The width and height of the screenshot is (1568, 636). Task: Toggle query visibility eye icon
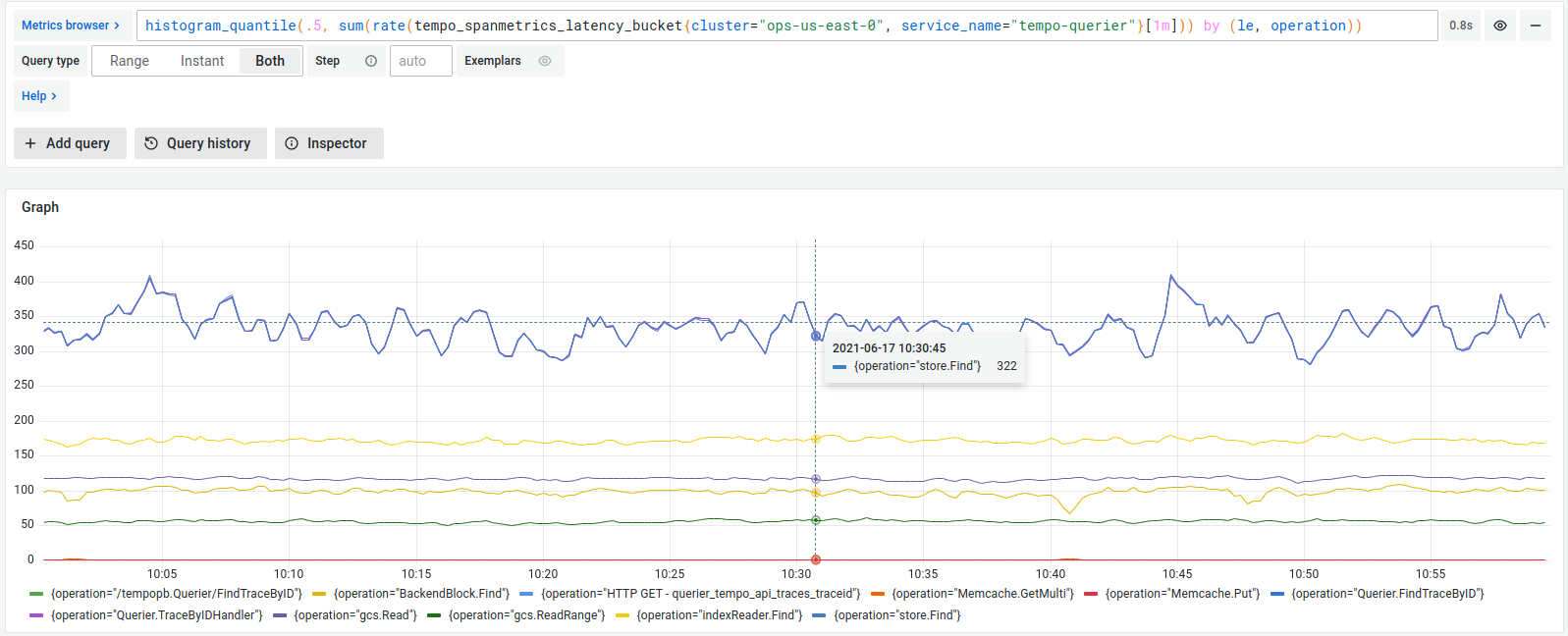[1499, 26]
